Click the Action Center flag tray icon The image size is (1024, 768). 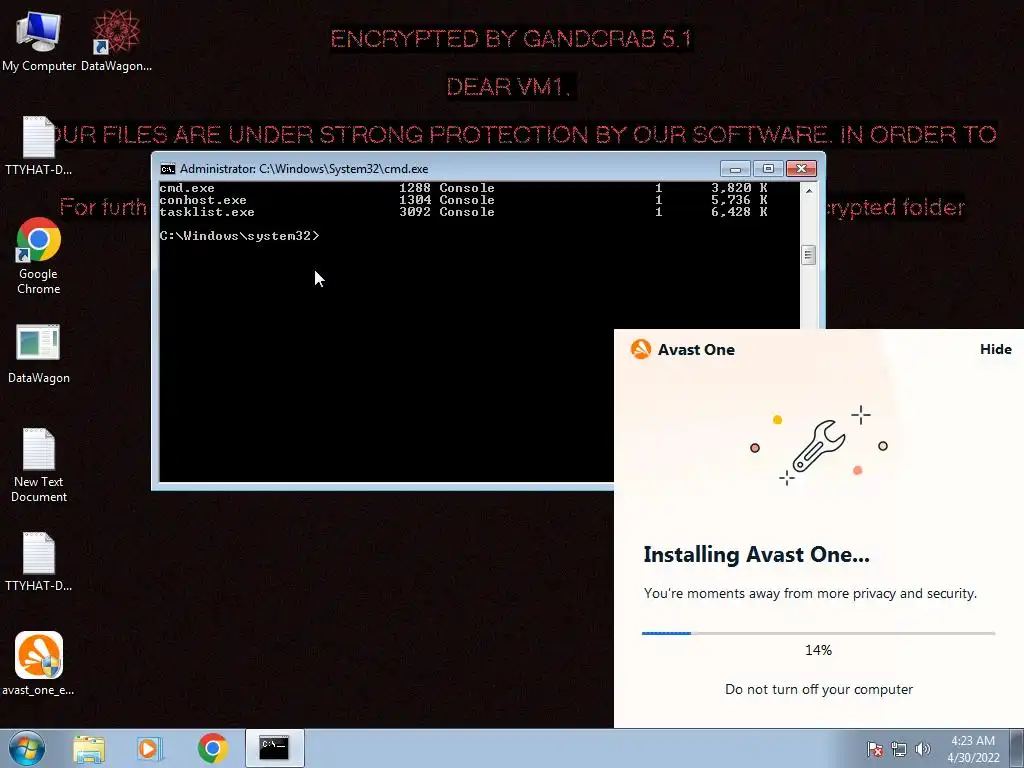874,749
